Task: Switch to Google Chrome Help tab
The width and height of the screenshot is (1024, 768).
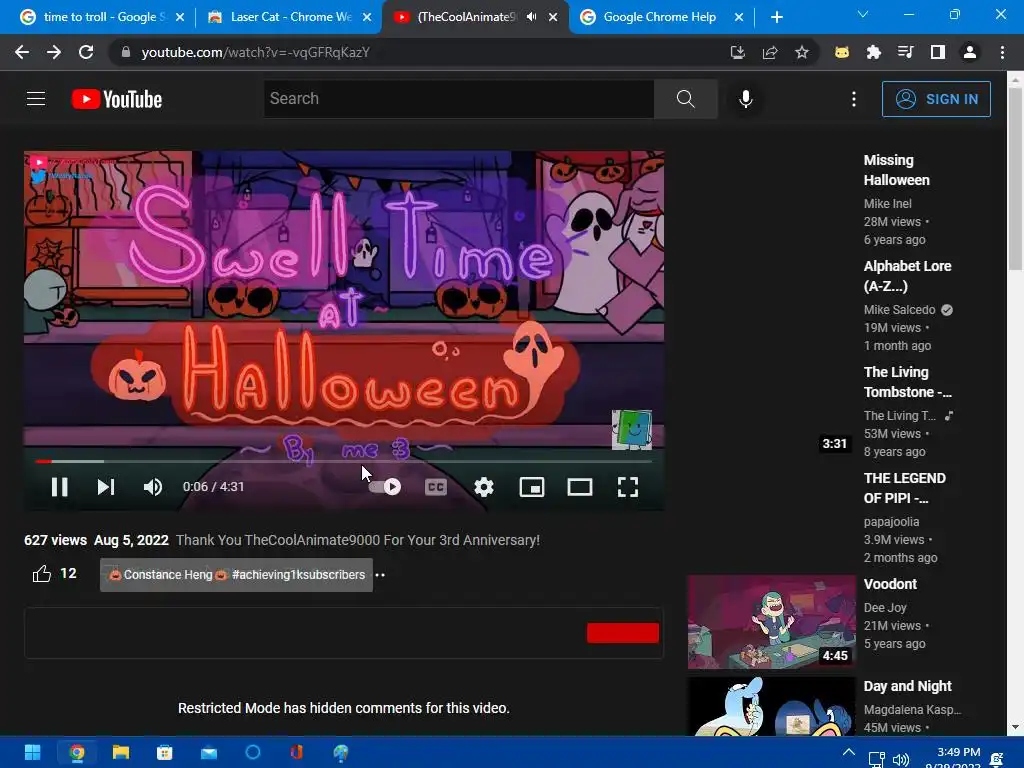Action: pos(660,17)
